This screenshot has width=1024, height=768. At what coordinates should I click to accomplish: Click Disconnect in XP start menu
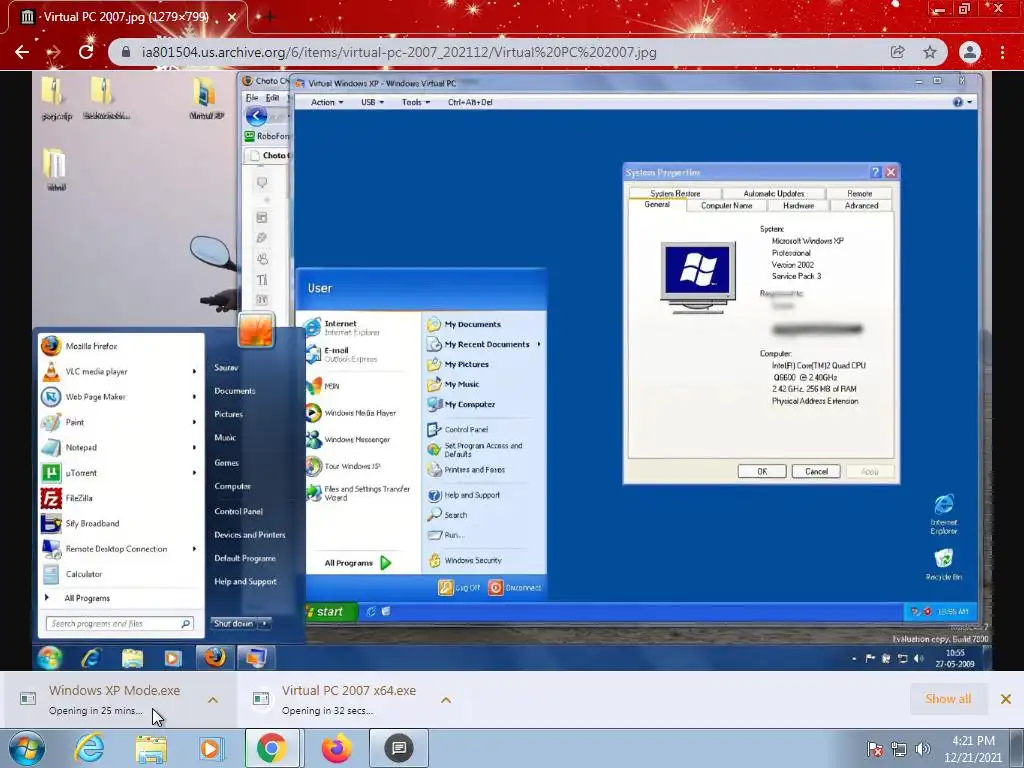tap(515, 588)
